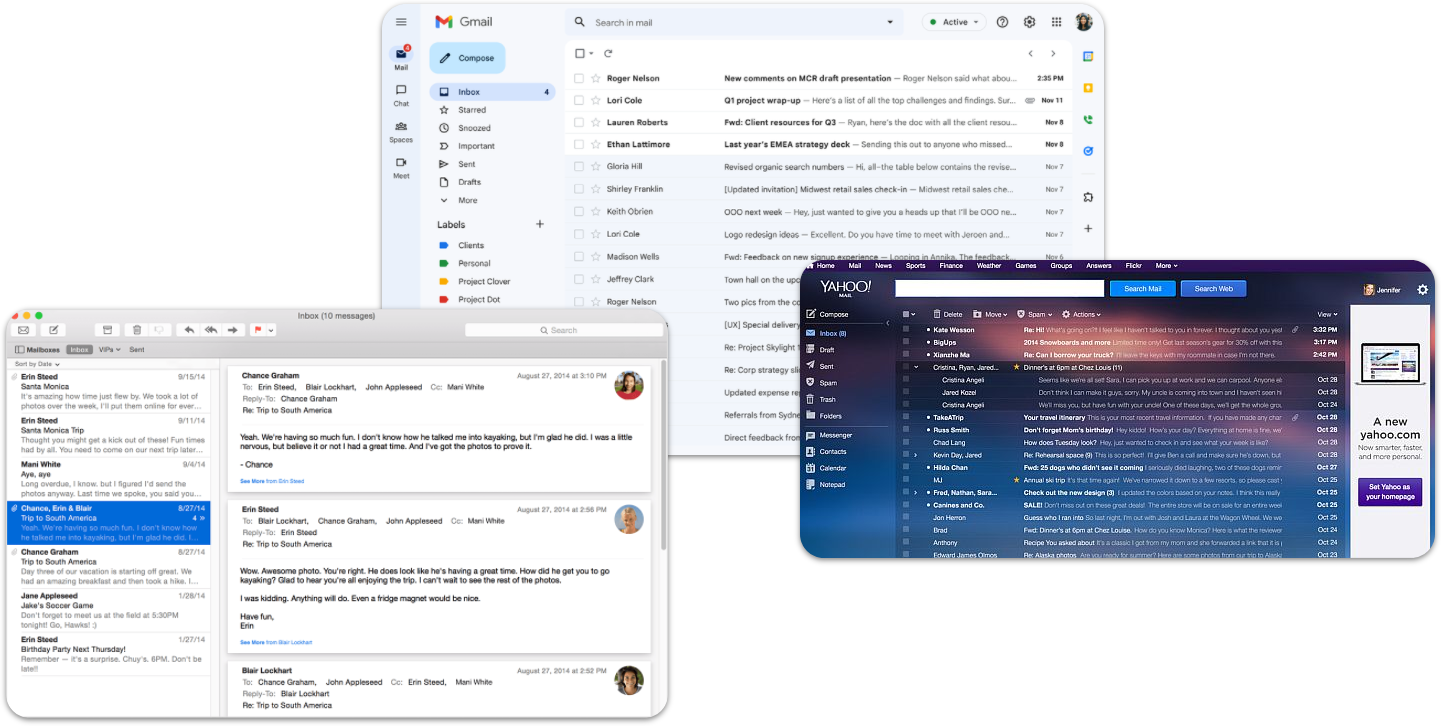
Task: Click Get Mail envelope icon in Apple Mail
Action: [x=23, y=330]
